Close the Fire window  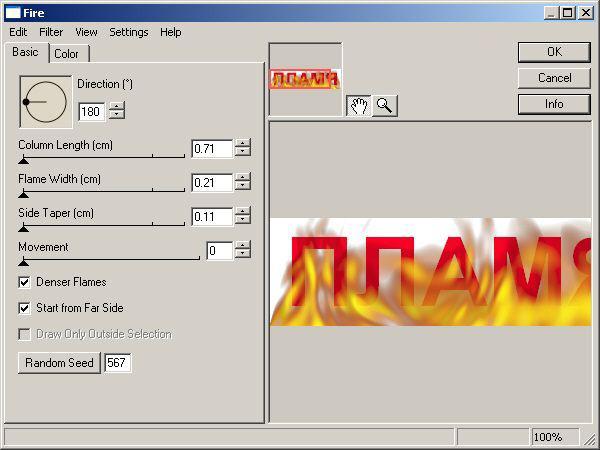(x=586, y=13)
